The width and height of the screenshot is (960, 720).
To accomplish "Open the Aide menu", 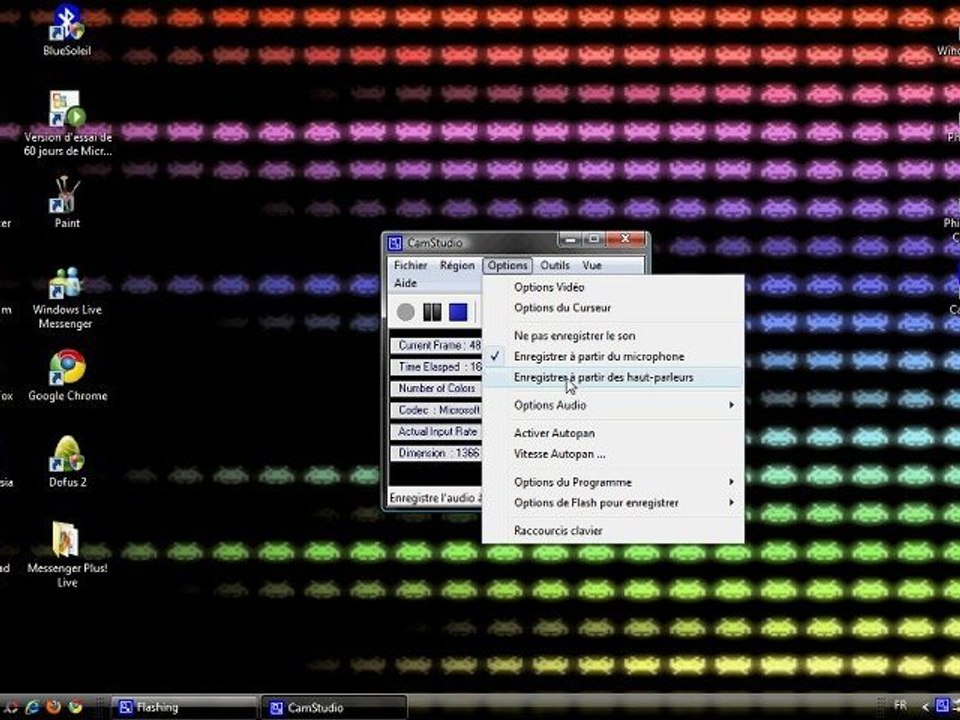I will pyautogui.click(x=405, y=283).
